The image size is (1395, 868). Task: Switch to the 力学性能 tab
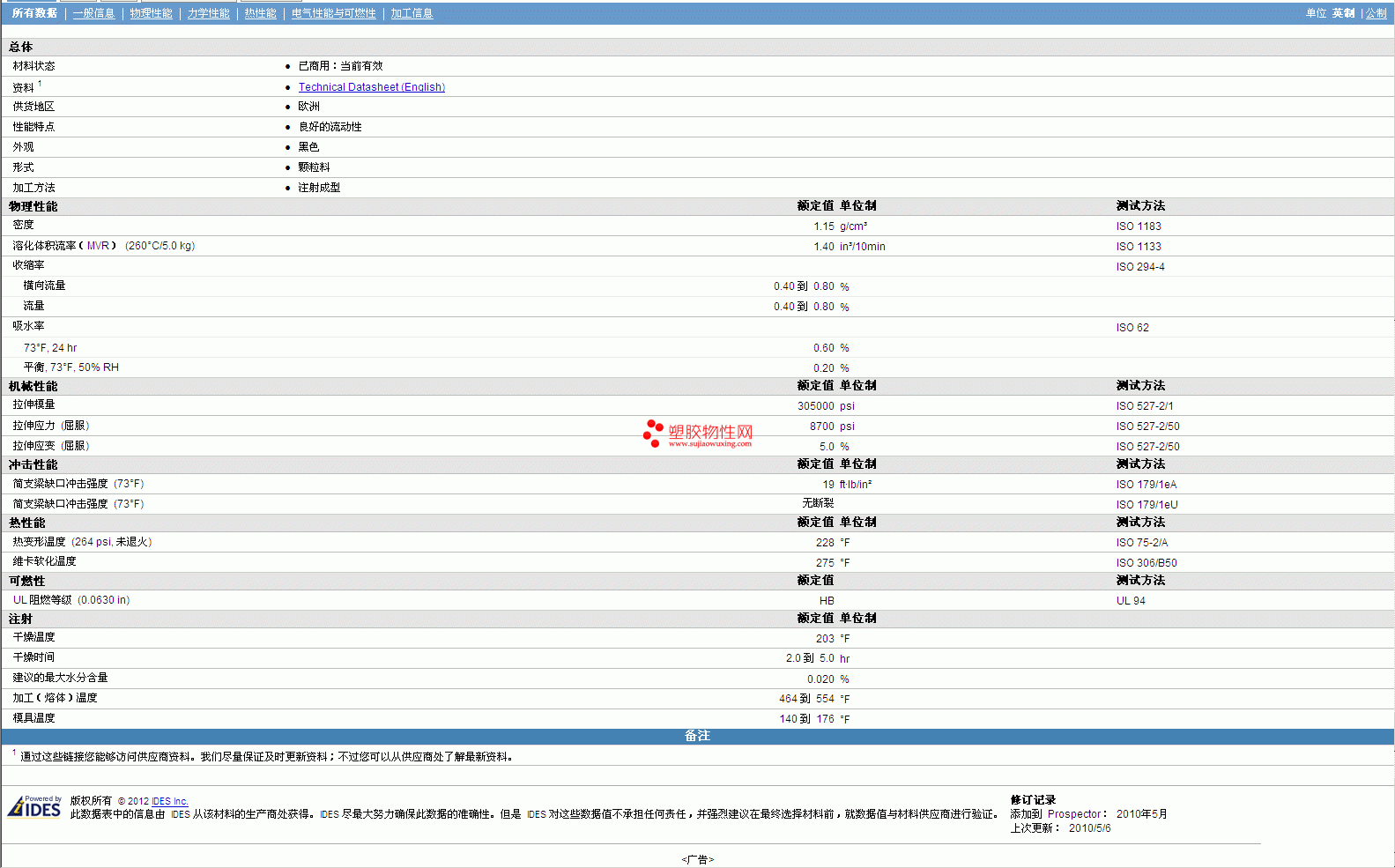pos(208,13)
